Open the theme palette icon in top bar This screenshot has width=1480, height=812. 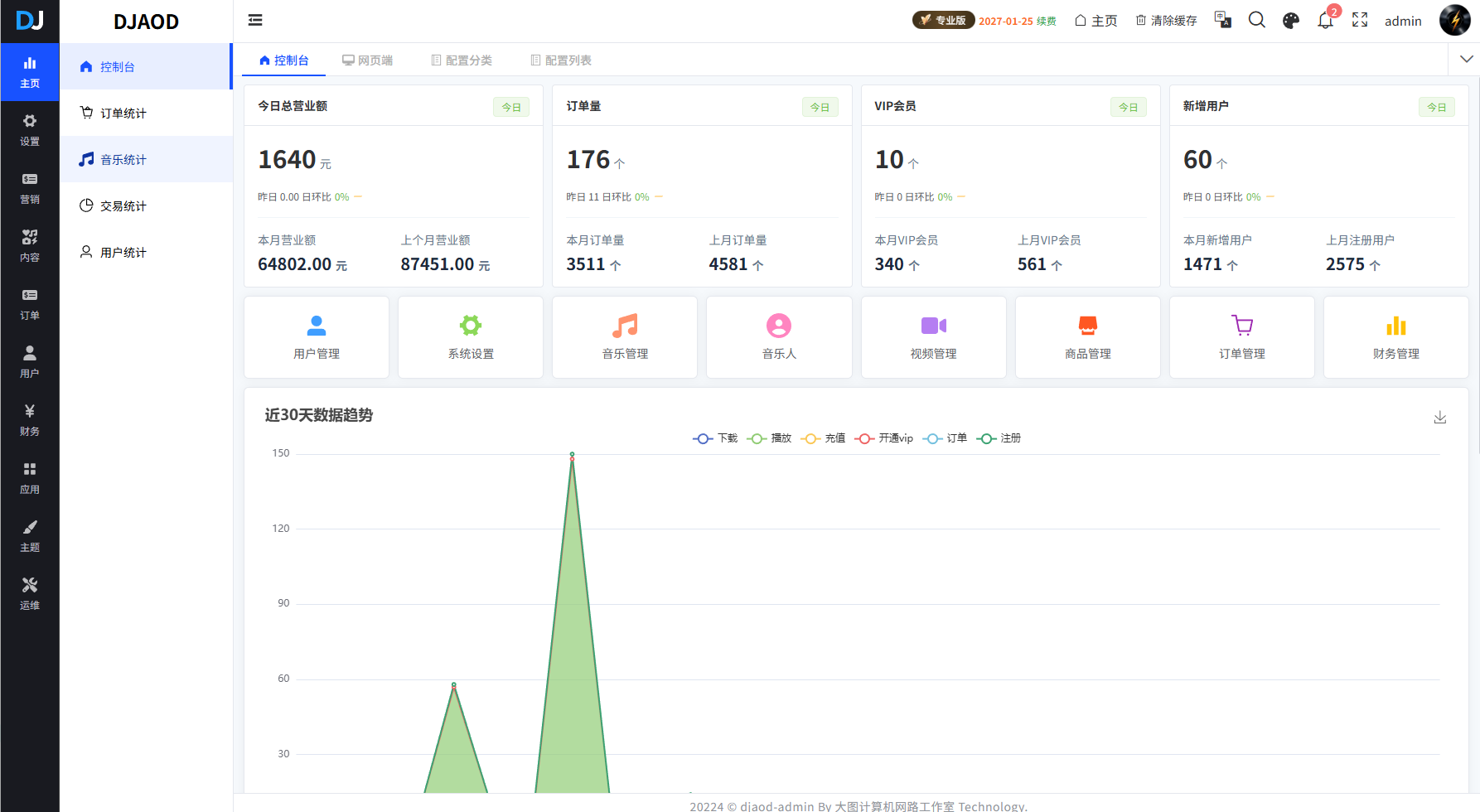click(1290, 20)
